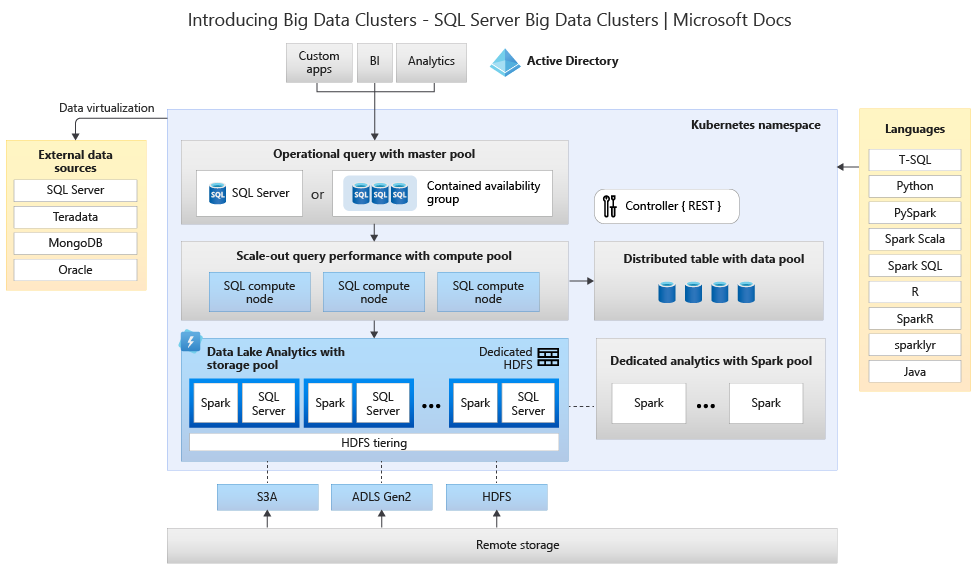Select SparkR in Languages list

click(915, 319)
